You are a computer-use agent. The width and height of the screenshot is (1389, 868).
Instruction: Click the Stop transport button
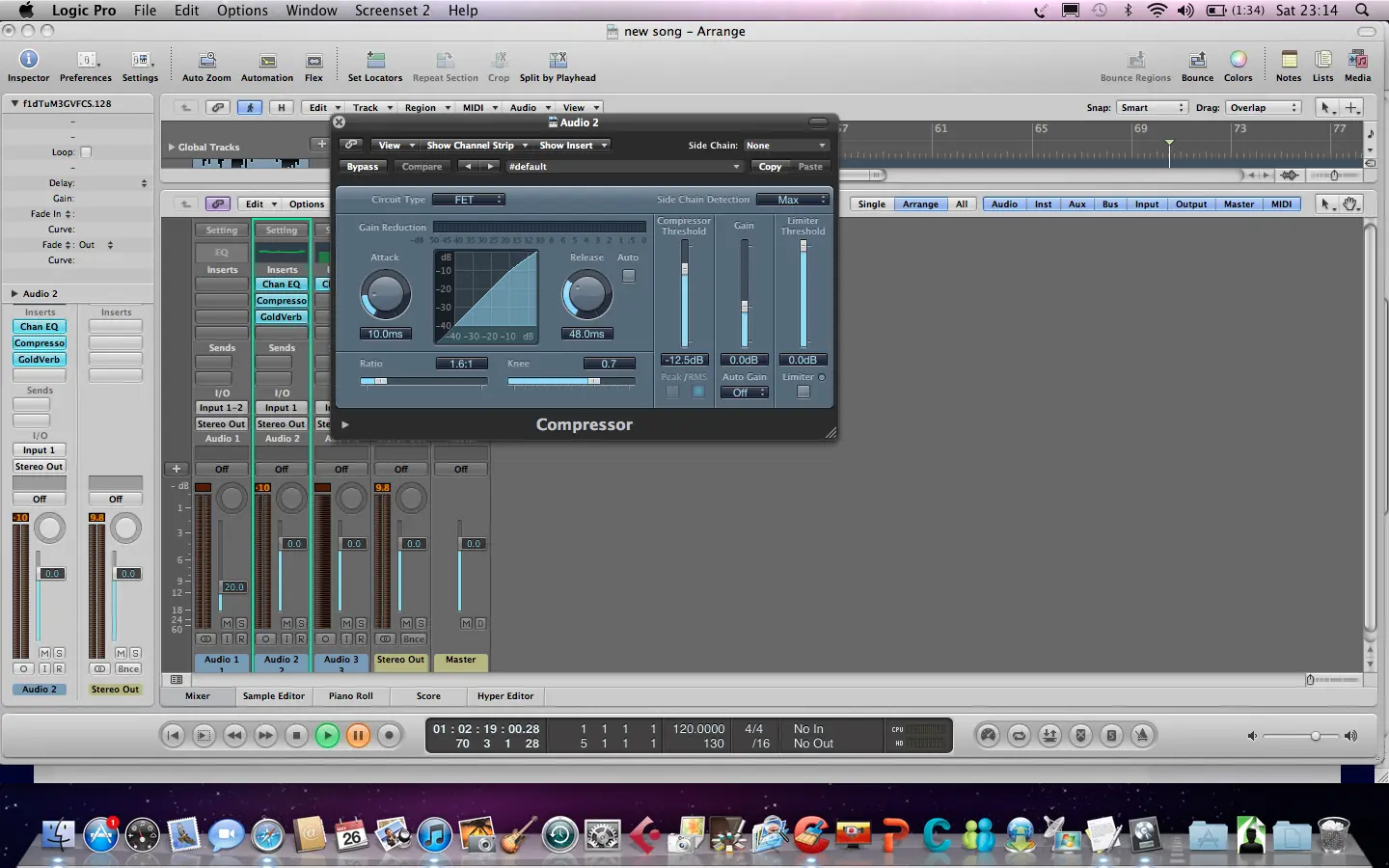pos(297,735)
